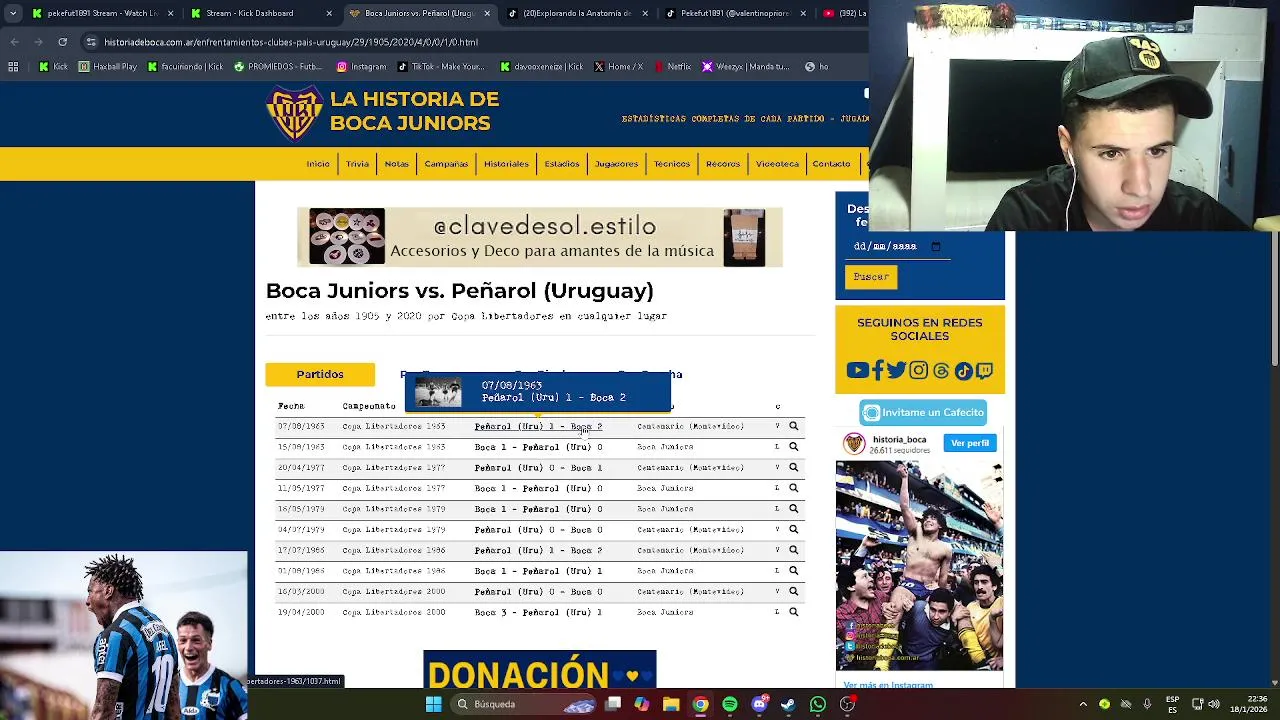Open OBS Studio from the taskbar
This screenshot has width=1280, height=720.
847,704
